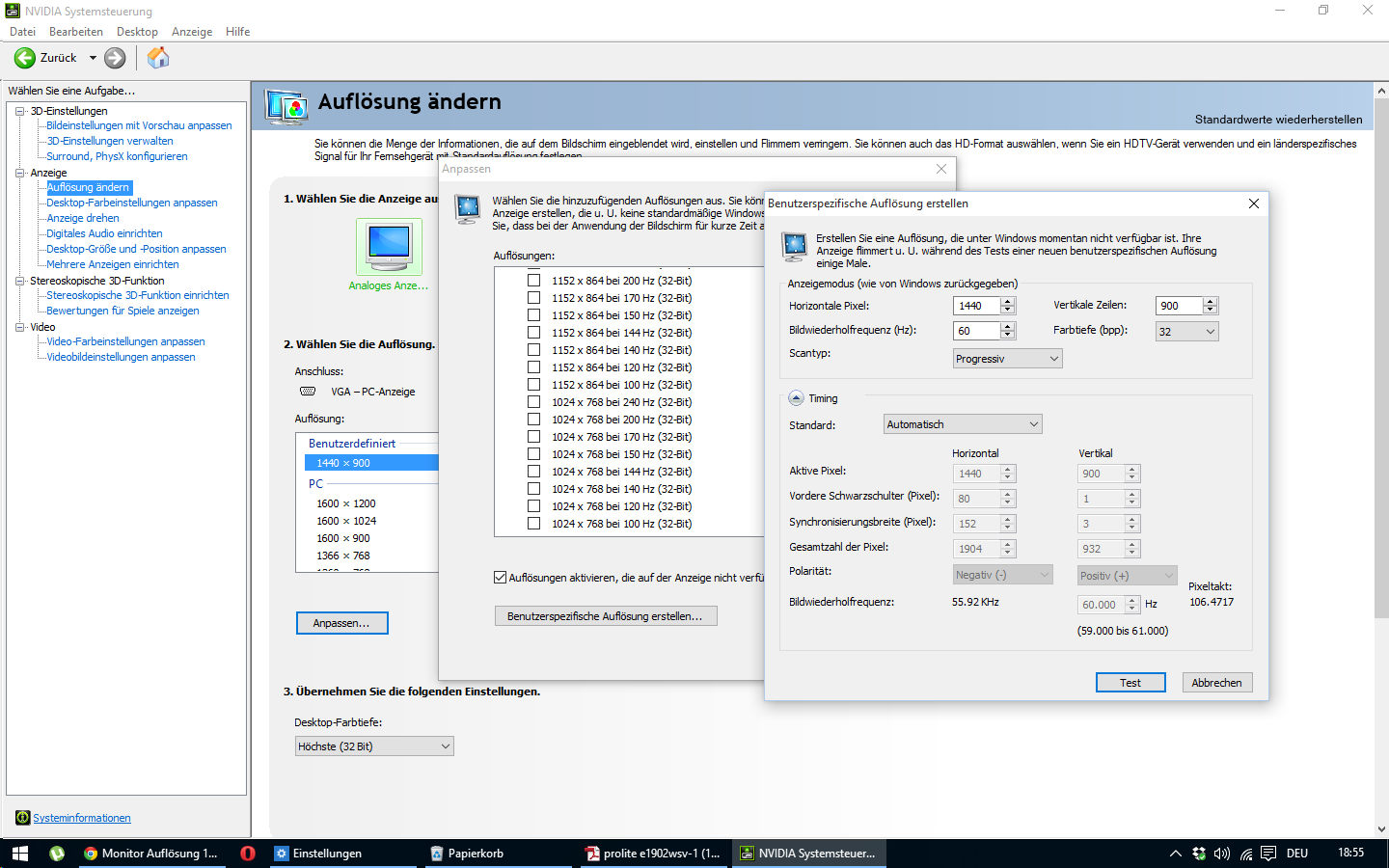Check 1152 x 864 bei 200 Hz resolution
1389x868 pixels.
[533, 281]
